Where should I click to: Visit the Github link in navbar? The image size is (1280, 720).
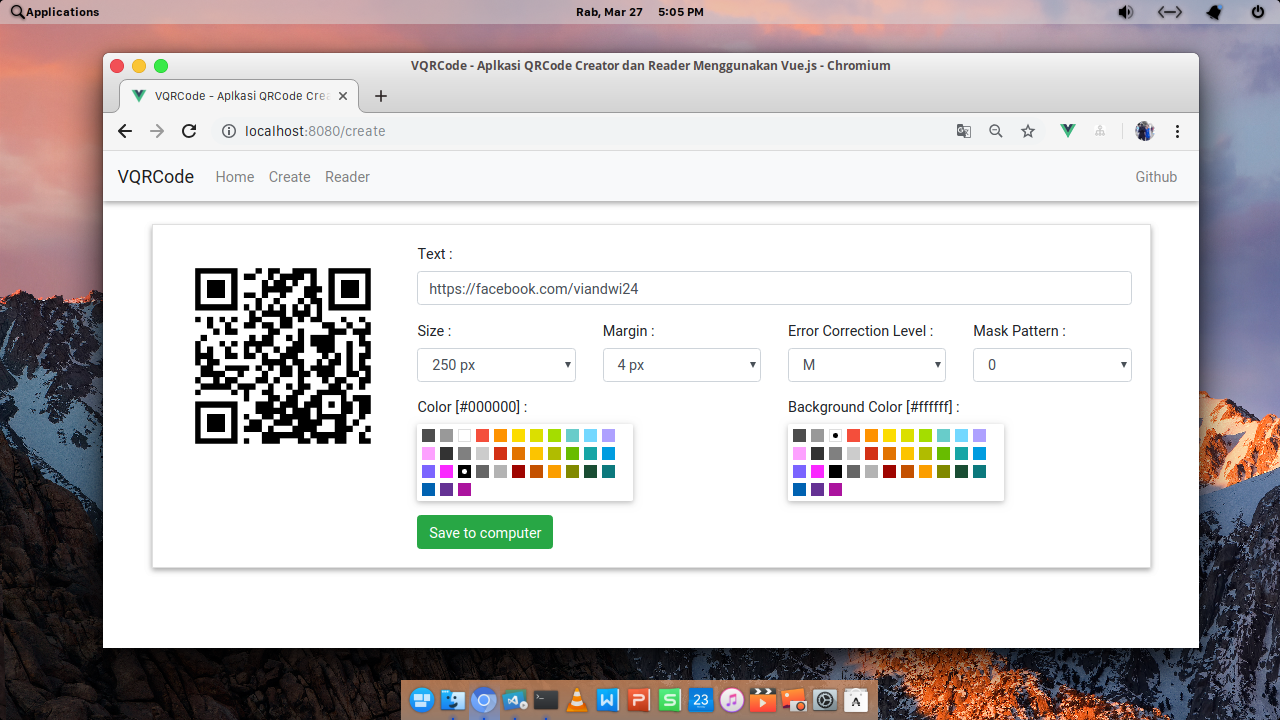1156,177
